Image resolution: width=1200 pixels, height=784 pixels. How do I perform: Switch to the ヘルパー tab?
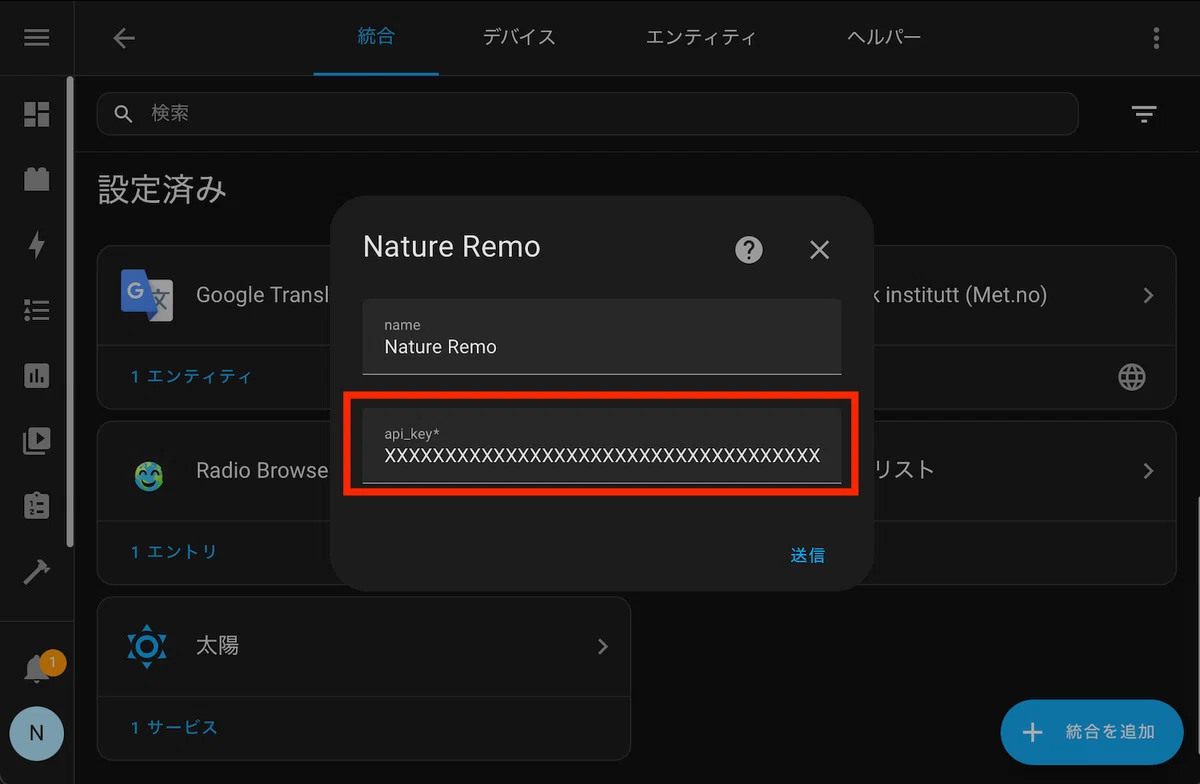884,37
